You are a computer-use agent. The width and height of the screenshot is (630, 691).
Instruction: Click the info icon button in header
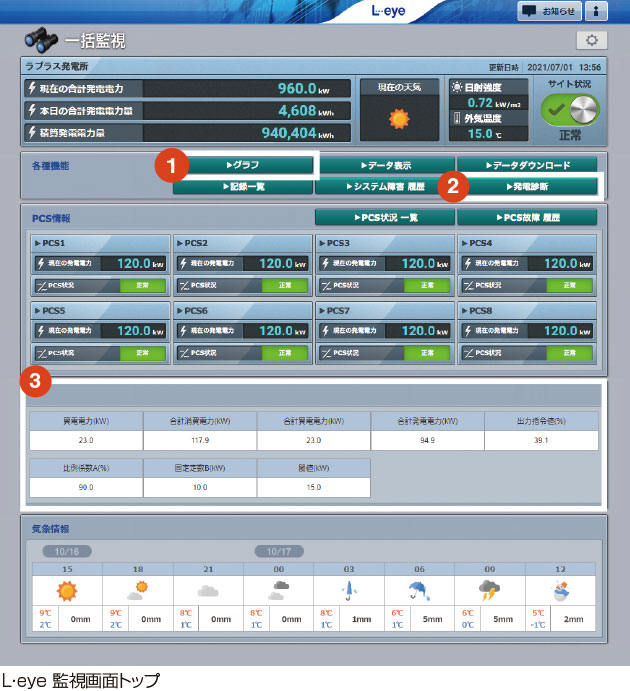point(596,11)
